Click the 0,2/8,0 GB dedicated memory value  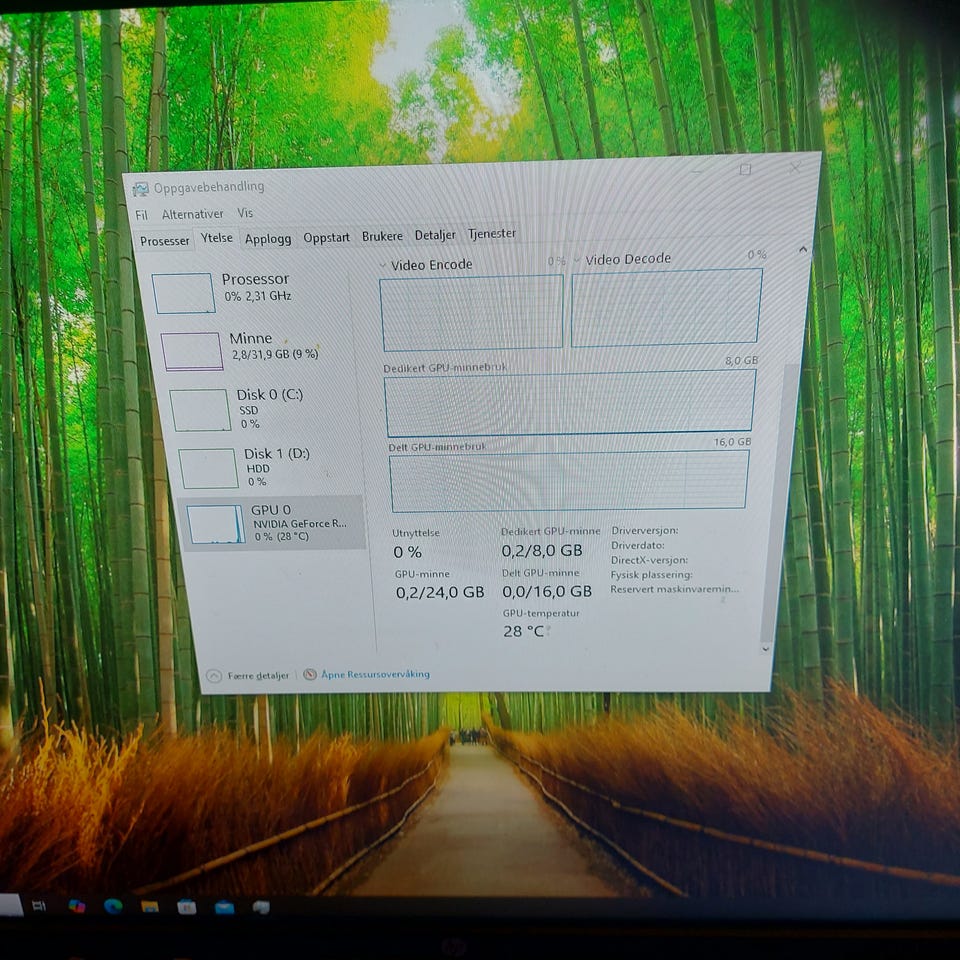click(x=542, y=550)
